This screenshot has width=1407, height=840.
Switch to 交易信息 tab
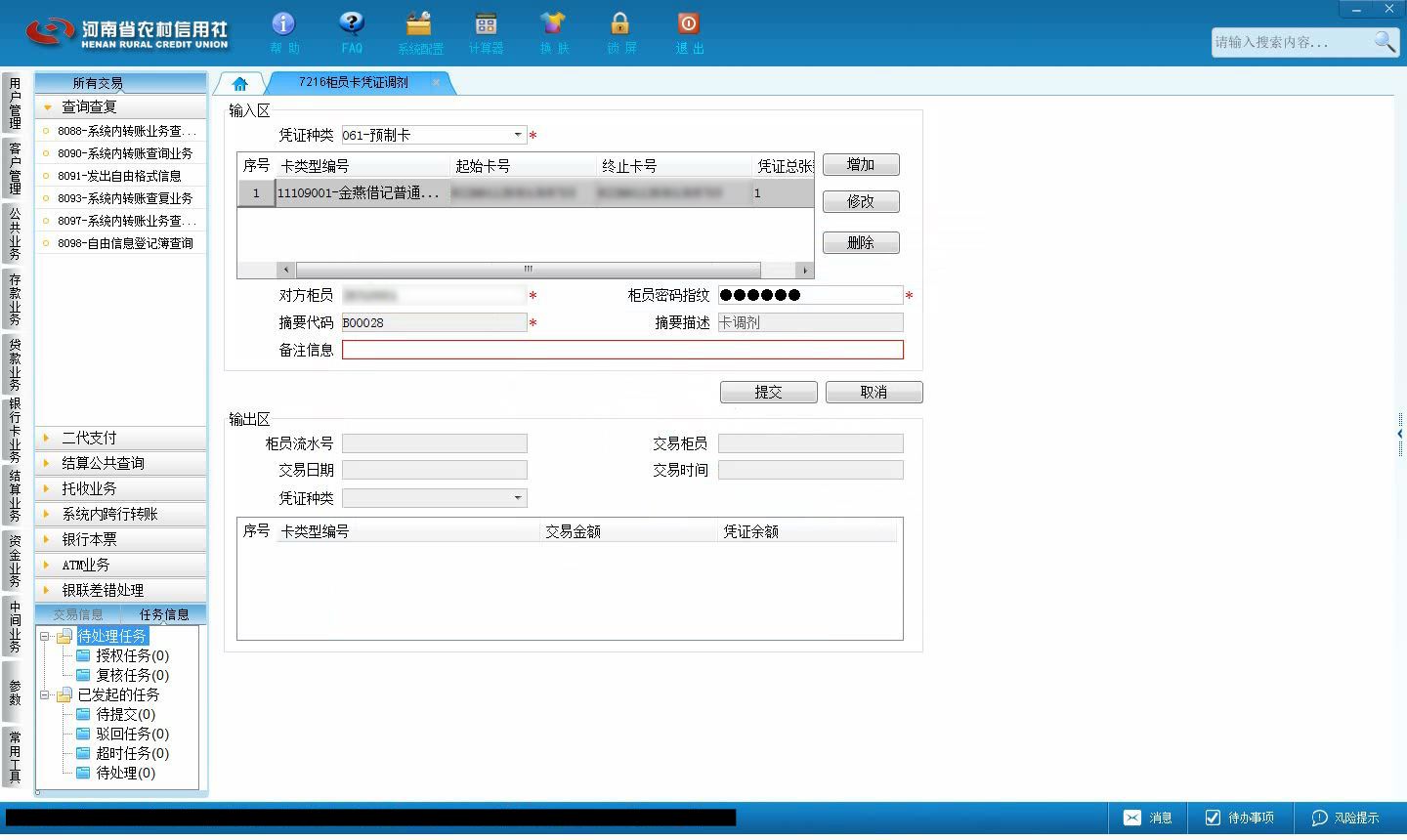[x=78, y=614]
